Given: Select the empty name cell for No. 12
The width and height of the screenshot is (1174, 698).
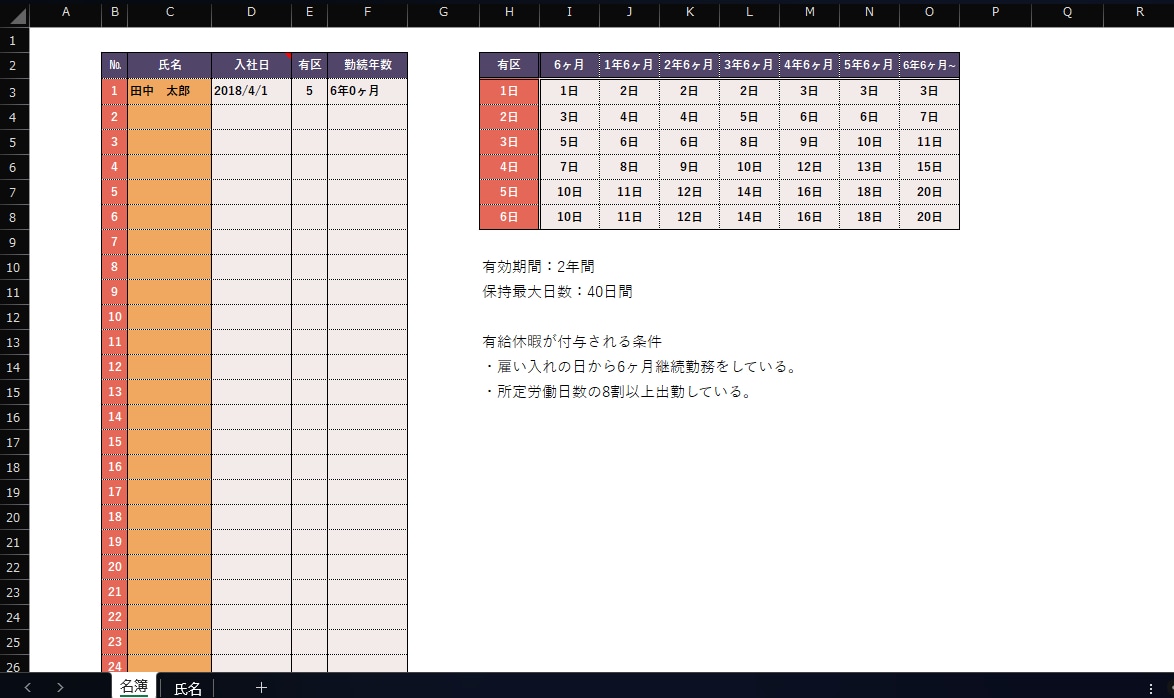Looking at the screenshot, I should 169,366.
